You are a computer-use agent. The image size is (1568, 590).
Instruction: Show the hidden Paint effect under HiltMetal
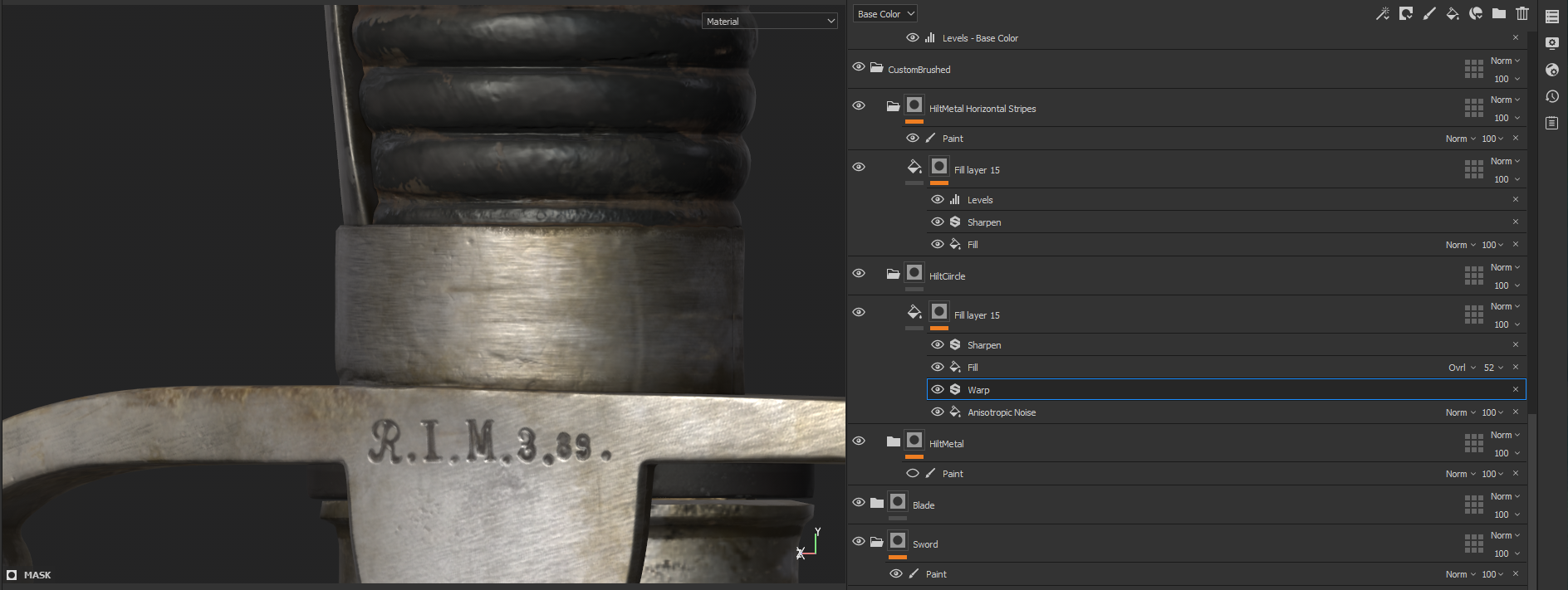(x=912, y=473)
